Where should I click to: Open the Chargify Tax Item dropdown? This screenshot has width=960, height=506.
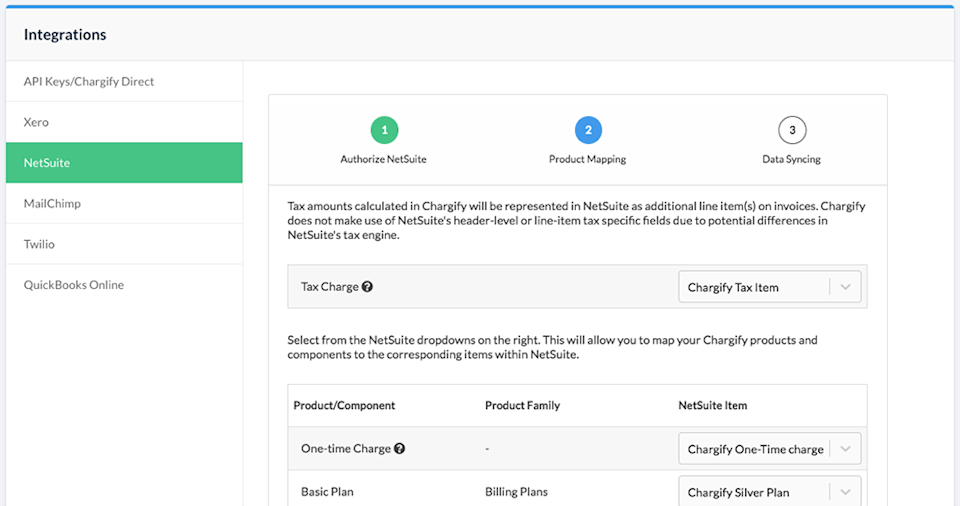770,287
